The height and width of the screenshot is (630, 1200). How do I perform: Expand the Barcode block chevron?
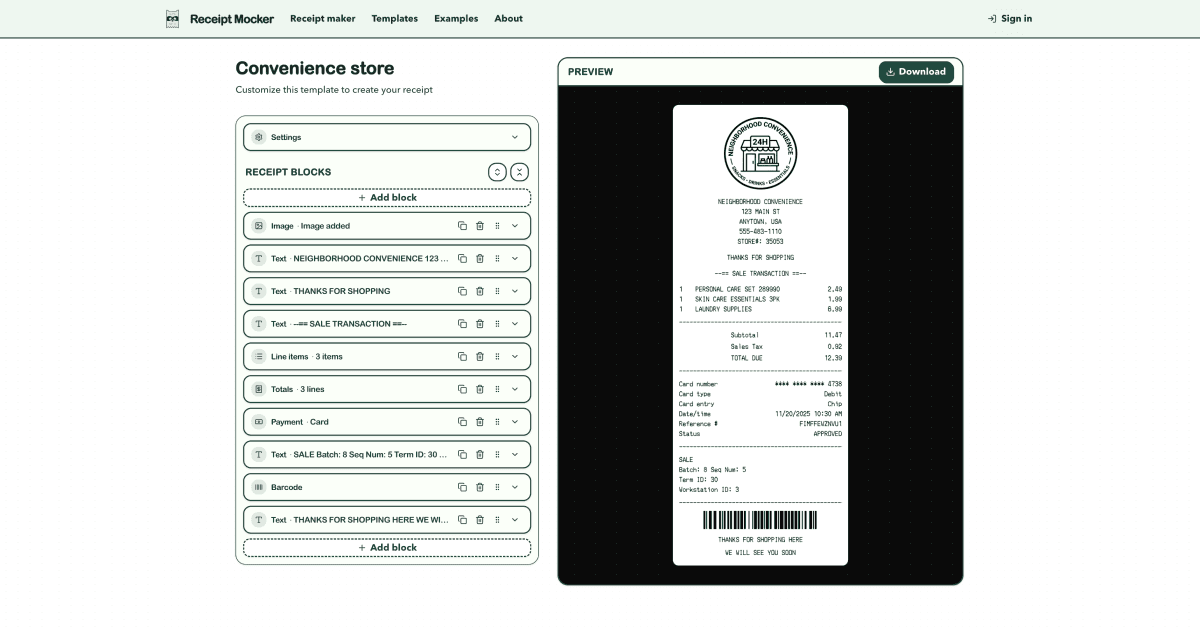pos(515,487)
